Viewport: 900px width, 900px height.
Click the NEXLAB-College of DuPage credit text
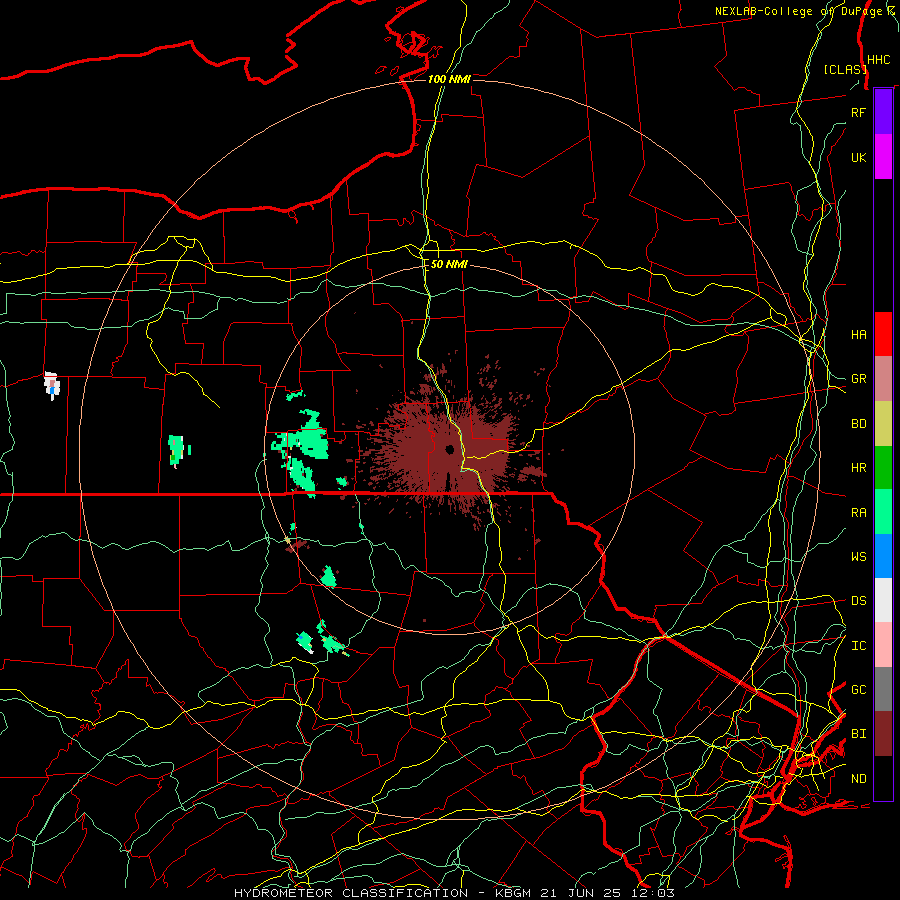click(x=804, y=11)
